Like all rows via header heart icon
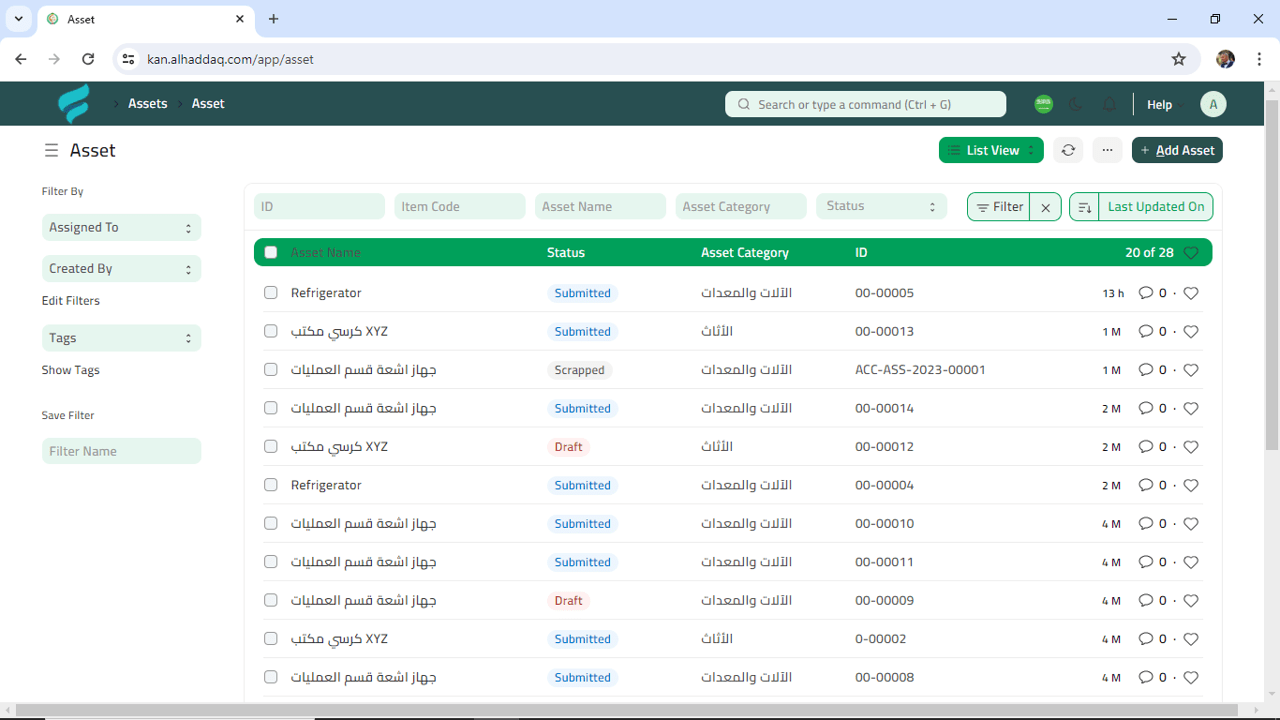 click(1190, 253)
